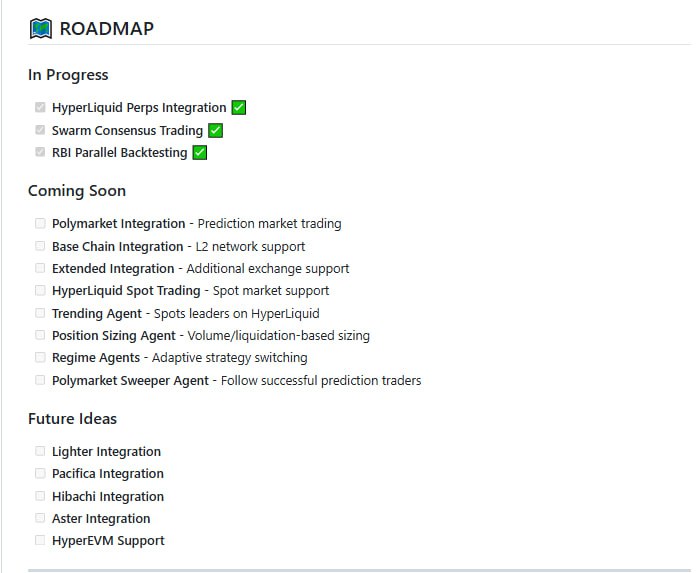The width and height of the screenshot is (699, 573).
Task: Toggle the Swarm Consensus Trading checkbox
Action: coord(40,130)
